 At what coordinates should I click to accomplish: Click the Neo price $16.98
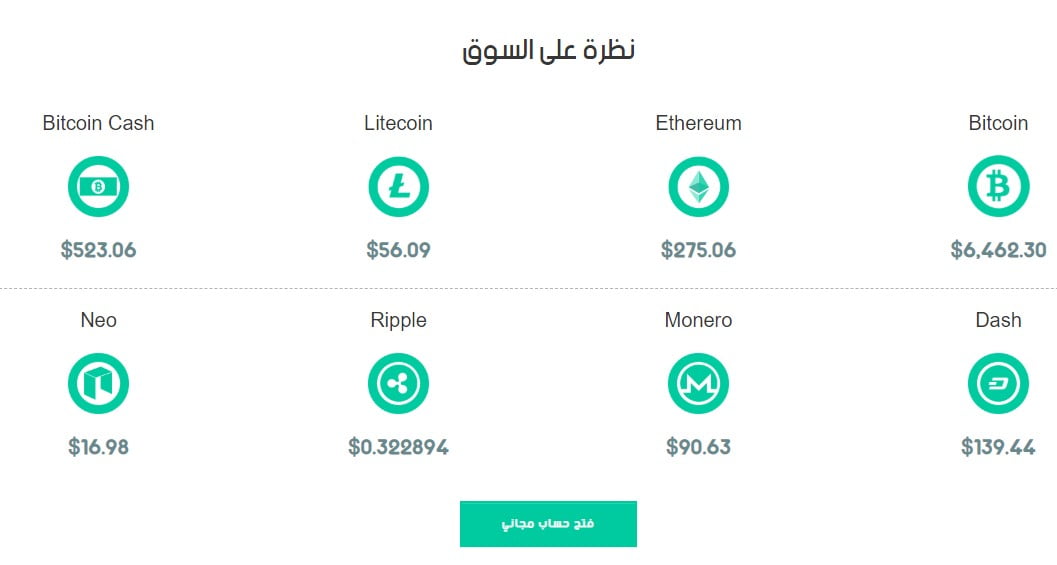click(98, 447)
